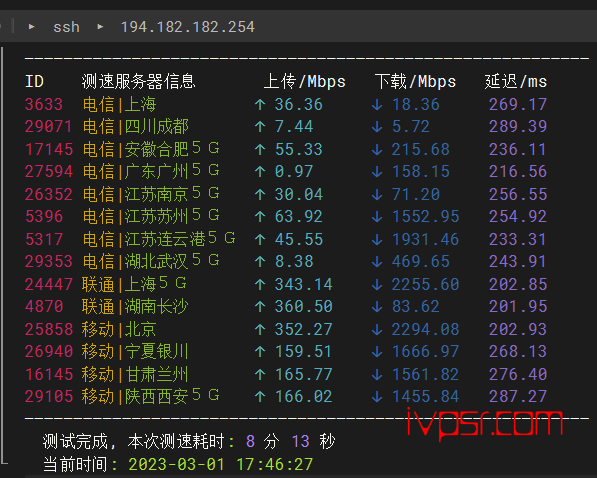Click upload value 360.50
Screen dimensions: 597x478
tap(303, 306)
